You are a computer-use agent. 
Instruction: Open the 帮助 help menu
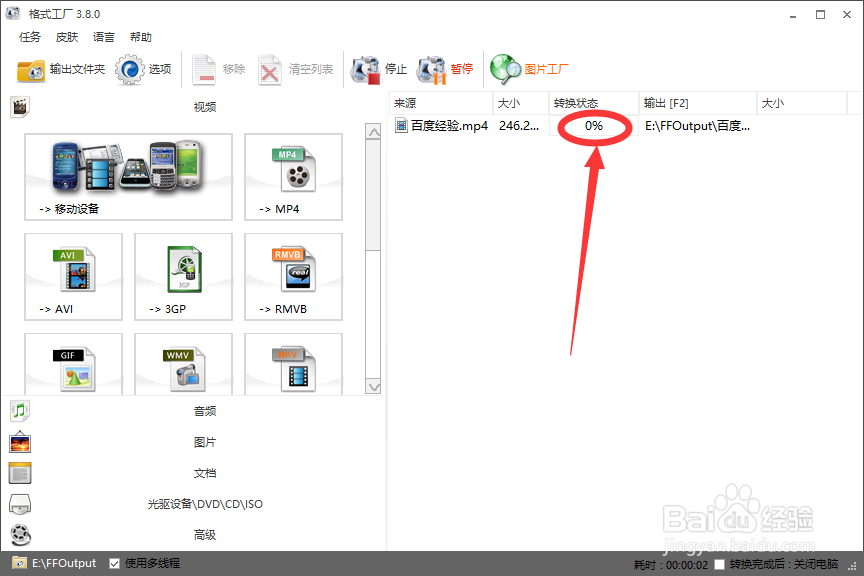coord(141,37)
